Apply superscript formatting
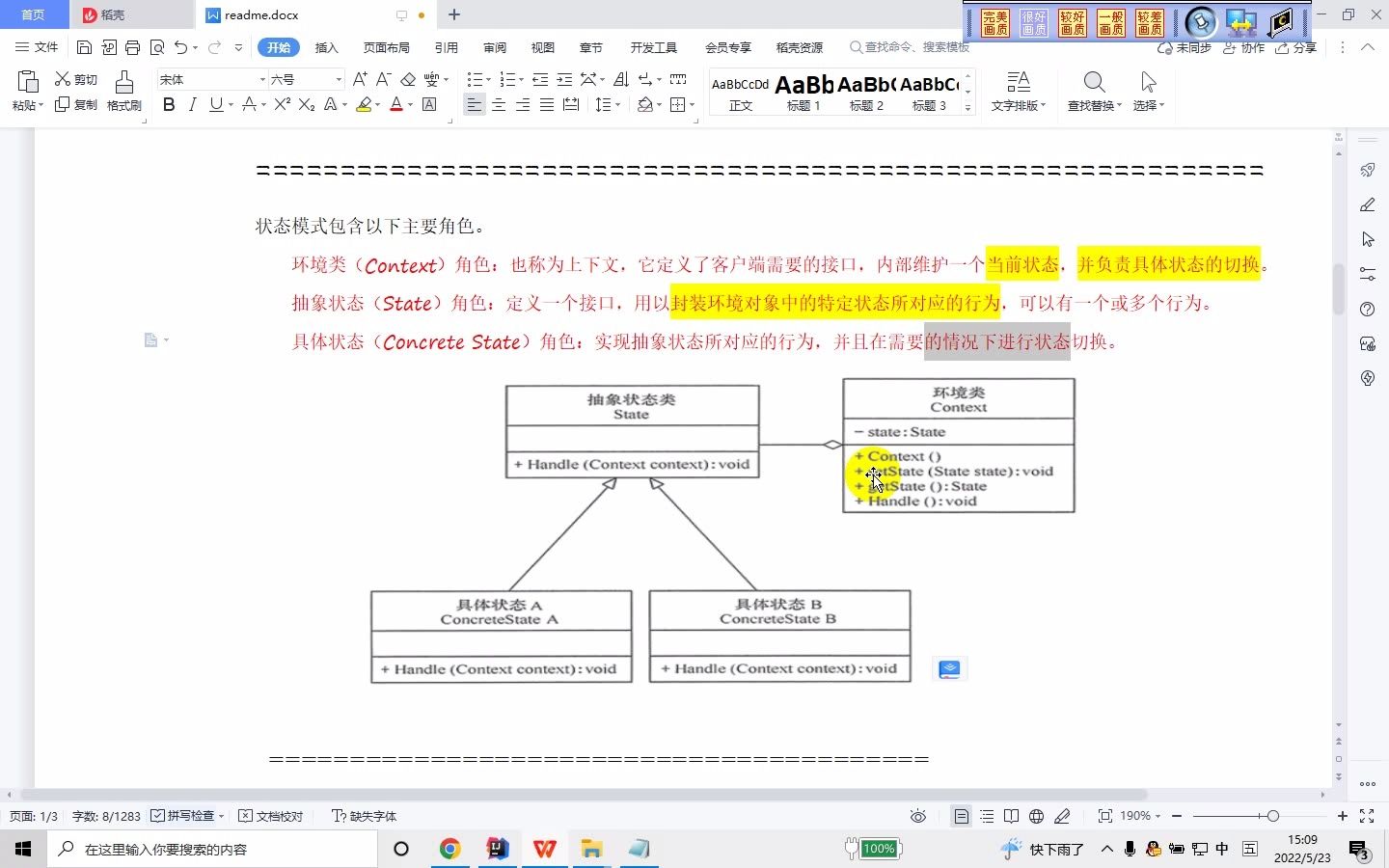 (281, 105)
